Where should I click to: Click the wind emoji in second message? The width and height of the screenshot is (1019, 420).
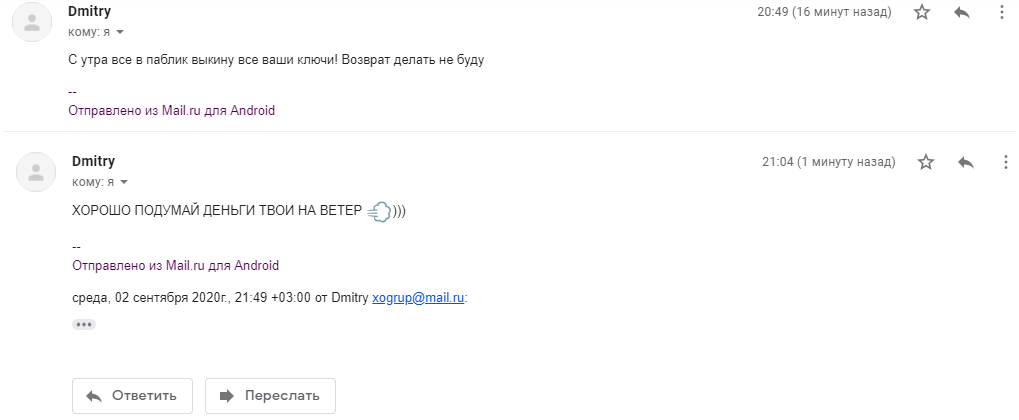(380, 212)
